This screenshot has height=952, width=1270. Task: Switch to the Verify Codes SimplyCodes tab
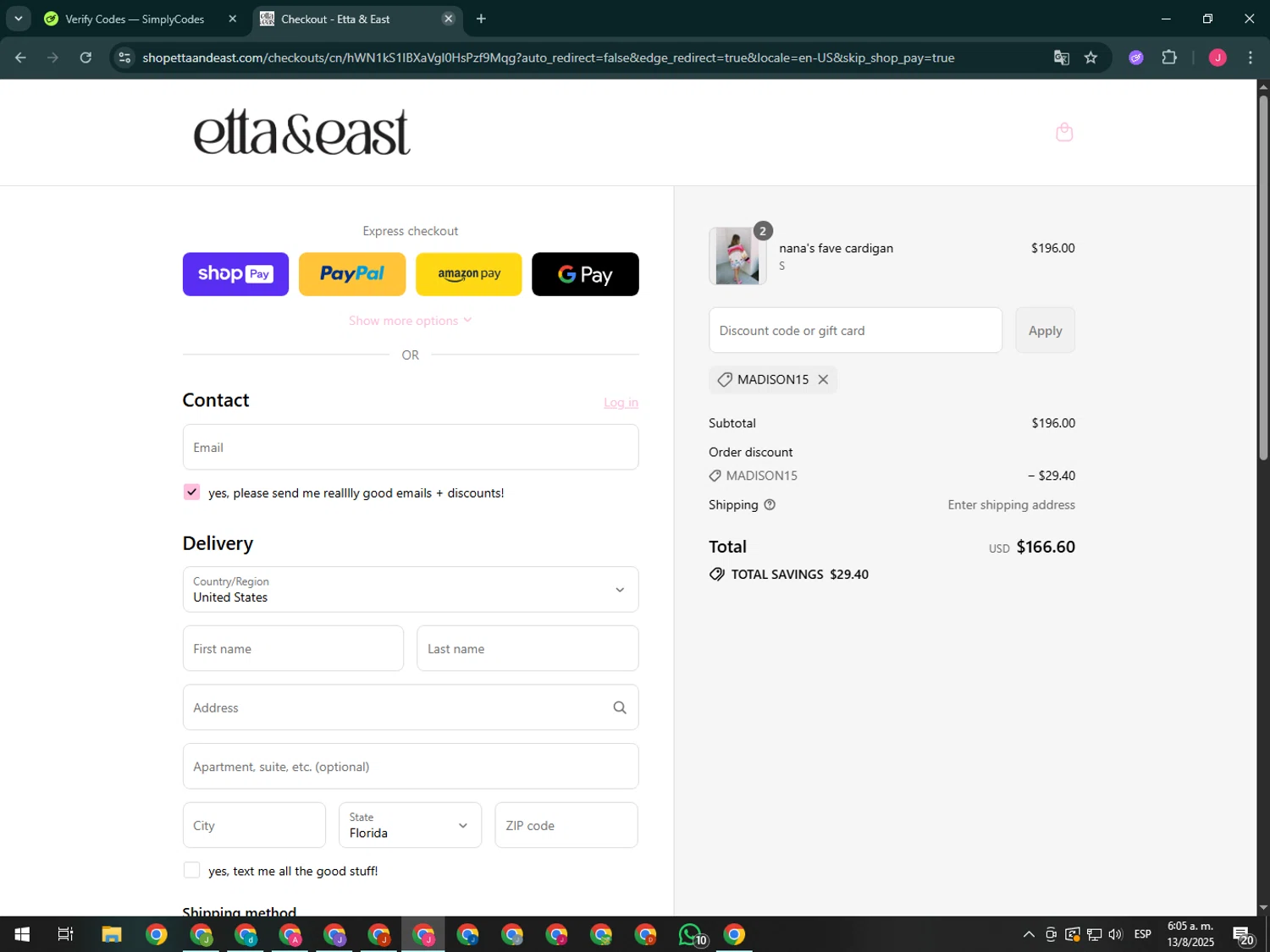(135, 19)
